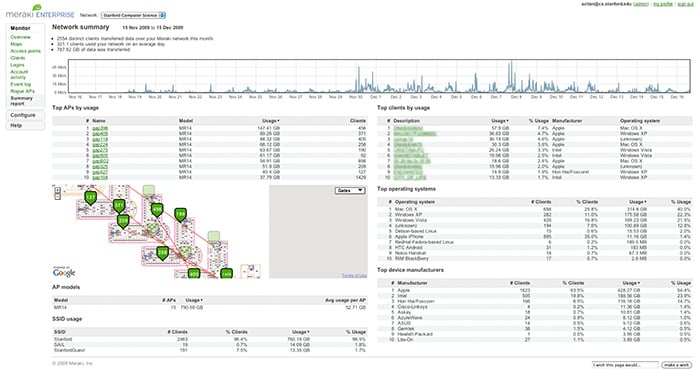This screenshot has width=700, height=373.
Task: Open Event log in sidebar
Action: pyautogui.click(x=21, y=84)
